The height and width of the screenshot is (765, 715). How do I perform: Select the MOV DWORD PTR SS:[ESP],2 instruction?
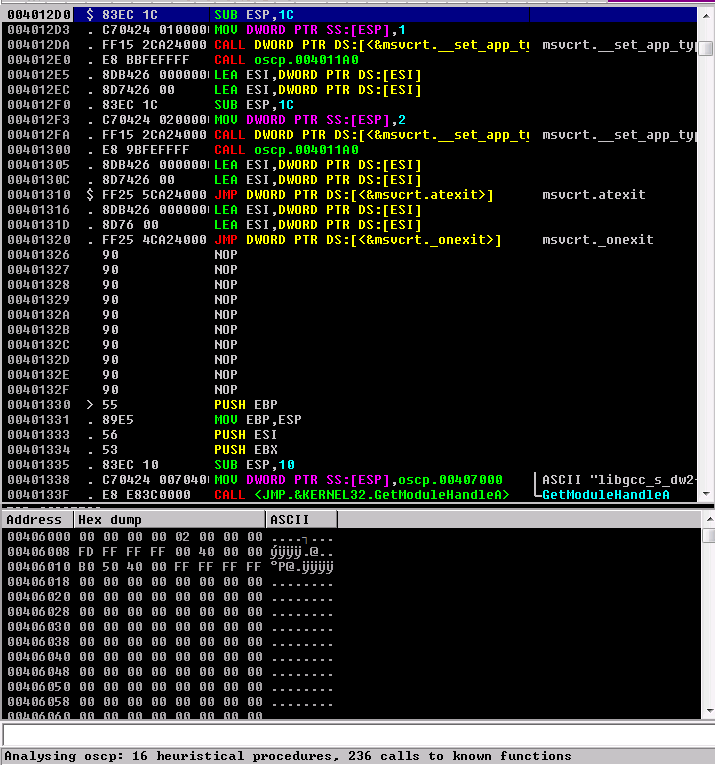pyautogui.click(x=349, y=120)
